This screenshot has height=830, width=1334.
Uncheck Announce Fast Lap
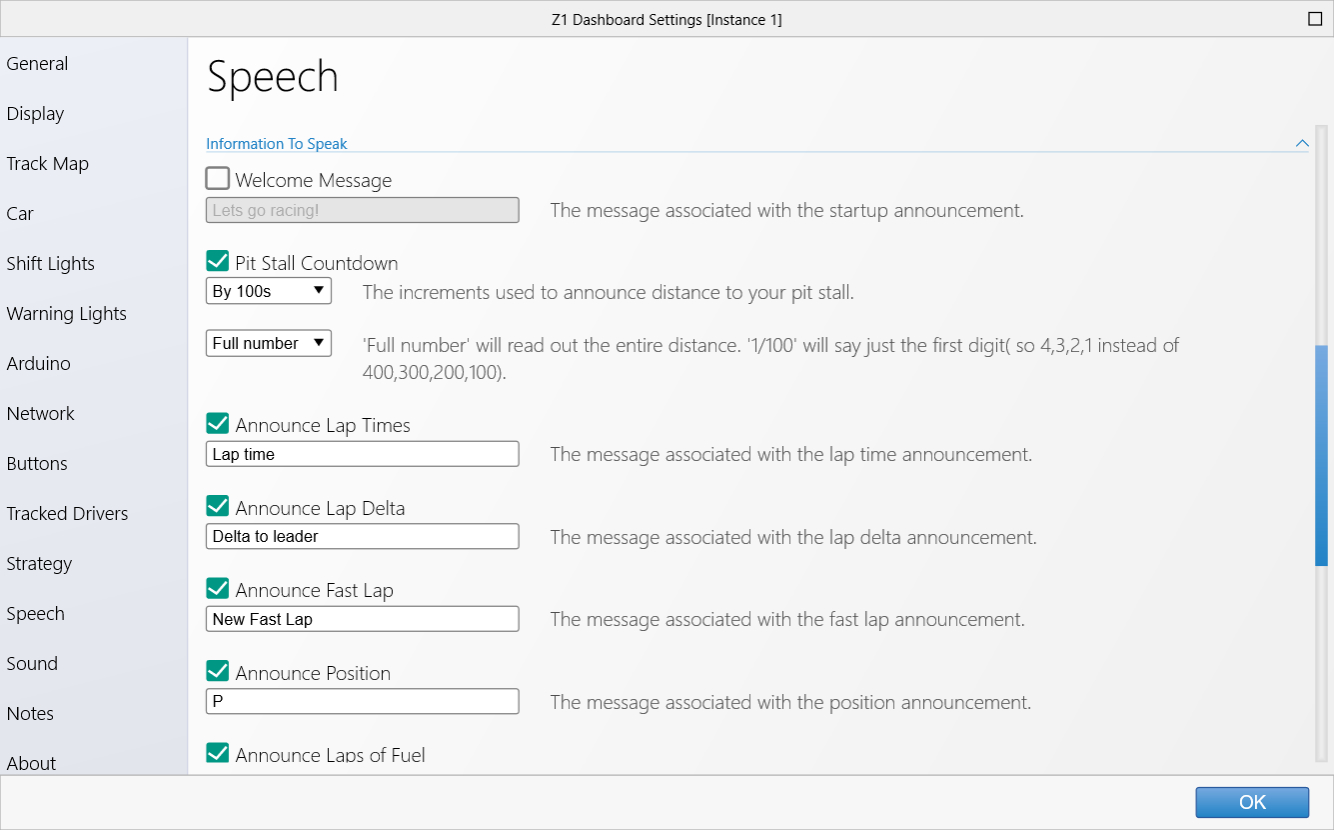click(217, 588)
